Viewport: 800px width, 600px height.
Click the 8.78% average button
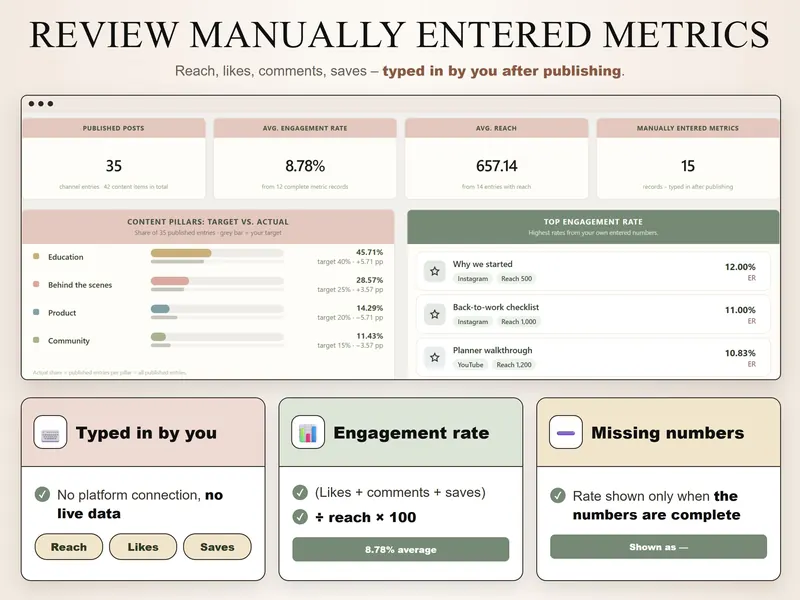[x=401, y=549]
